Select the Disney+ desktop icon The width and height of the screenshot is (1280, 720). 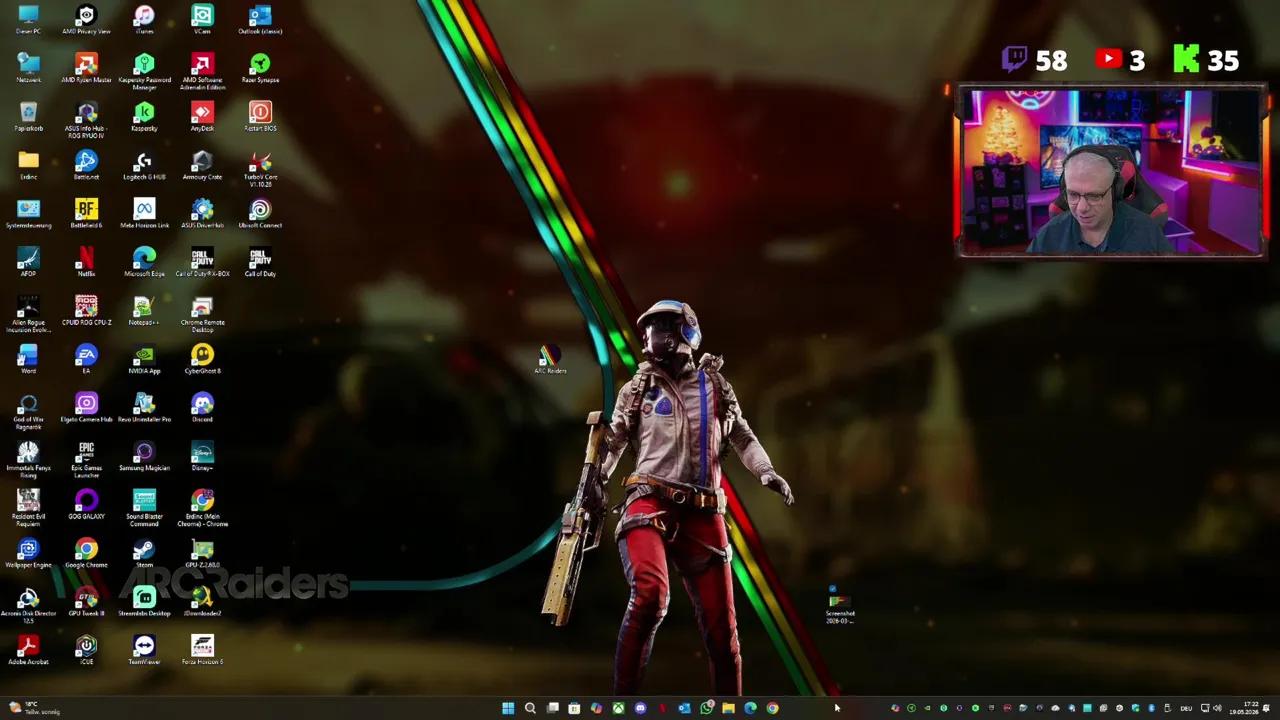202,456
